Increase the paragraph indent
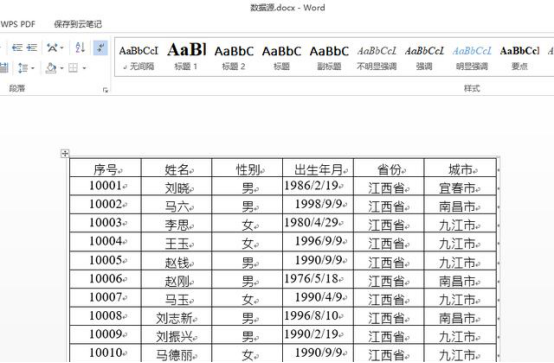Image resolution: width=554 pixels, height=363 pixels. (x=32, y=47)
